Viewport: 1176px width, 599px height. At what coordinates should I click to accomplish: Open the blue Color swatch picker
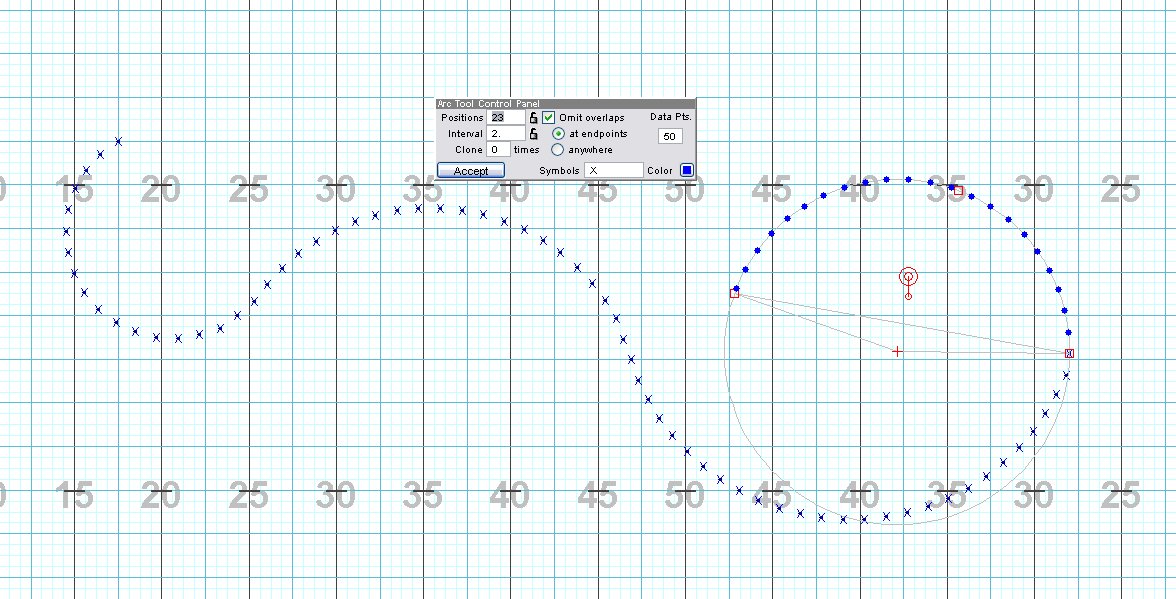coord(686,170)
